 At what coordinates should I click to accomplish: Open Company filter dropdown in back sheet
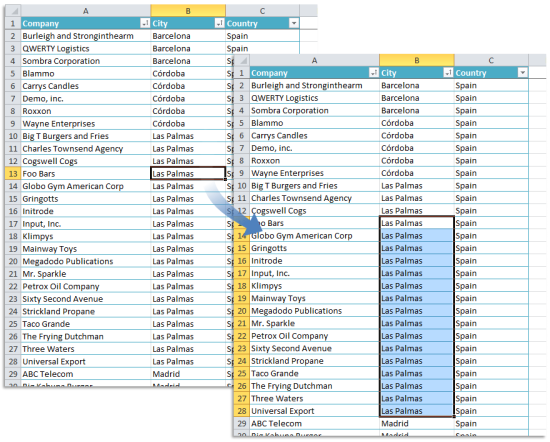(x=145, y=24)
